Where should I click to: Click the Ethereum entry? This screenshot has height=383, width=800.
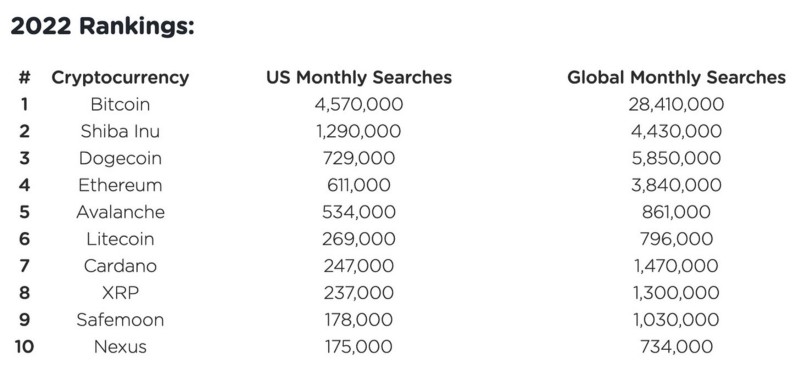(120, 185)
